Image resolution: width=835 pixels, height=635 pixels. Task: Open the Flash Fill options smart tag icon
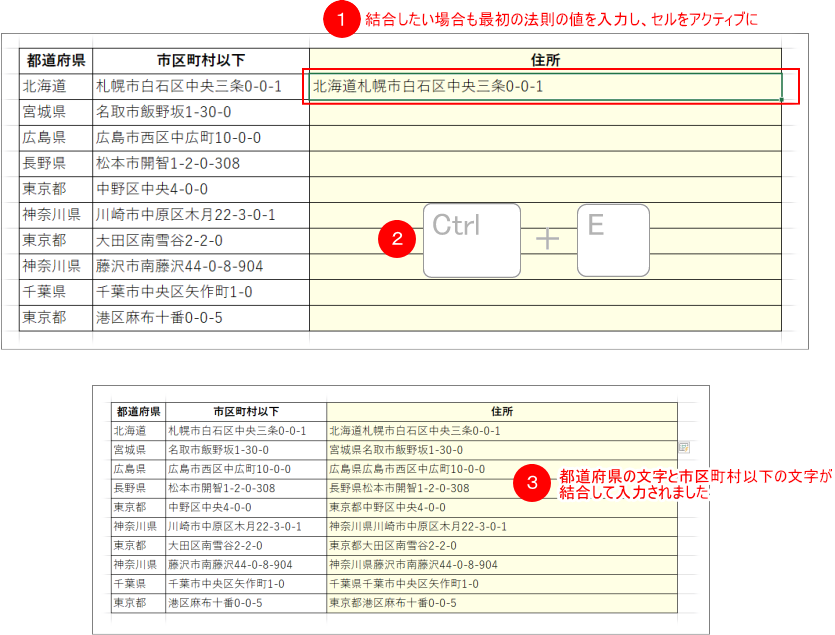[684, 447]
